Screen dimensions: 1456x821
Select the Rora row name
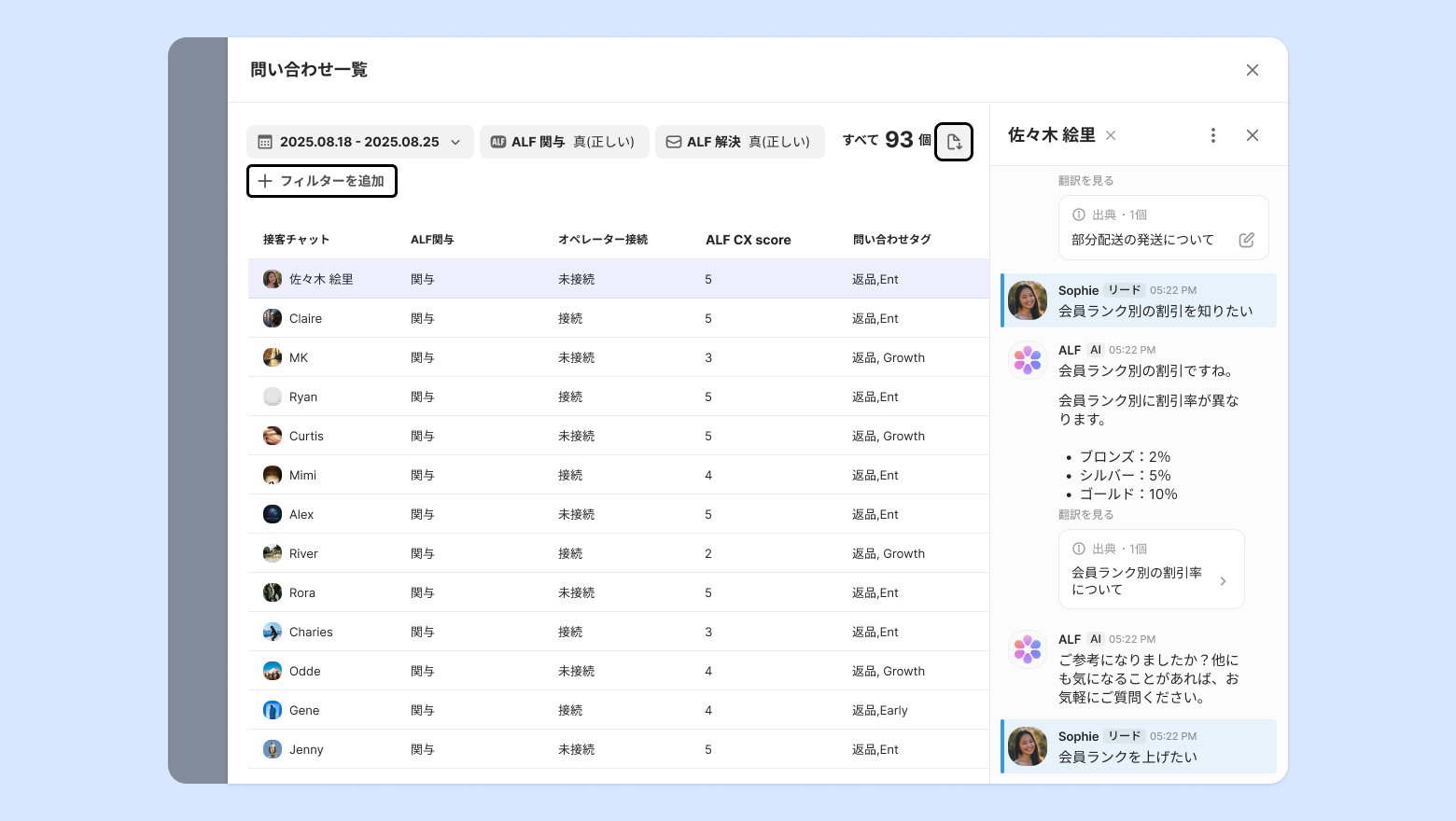[302, 592]
